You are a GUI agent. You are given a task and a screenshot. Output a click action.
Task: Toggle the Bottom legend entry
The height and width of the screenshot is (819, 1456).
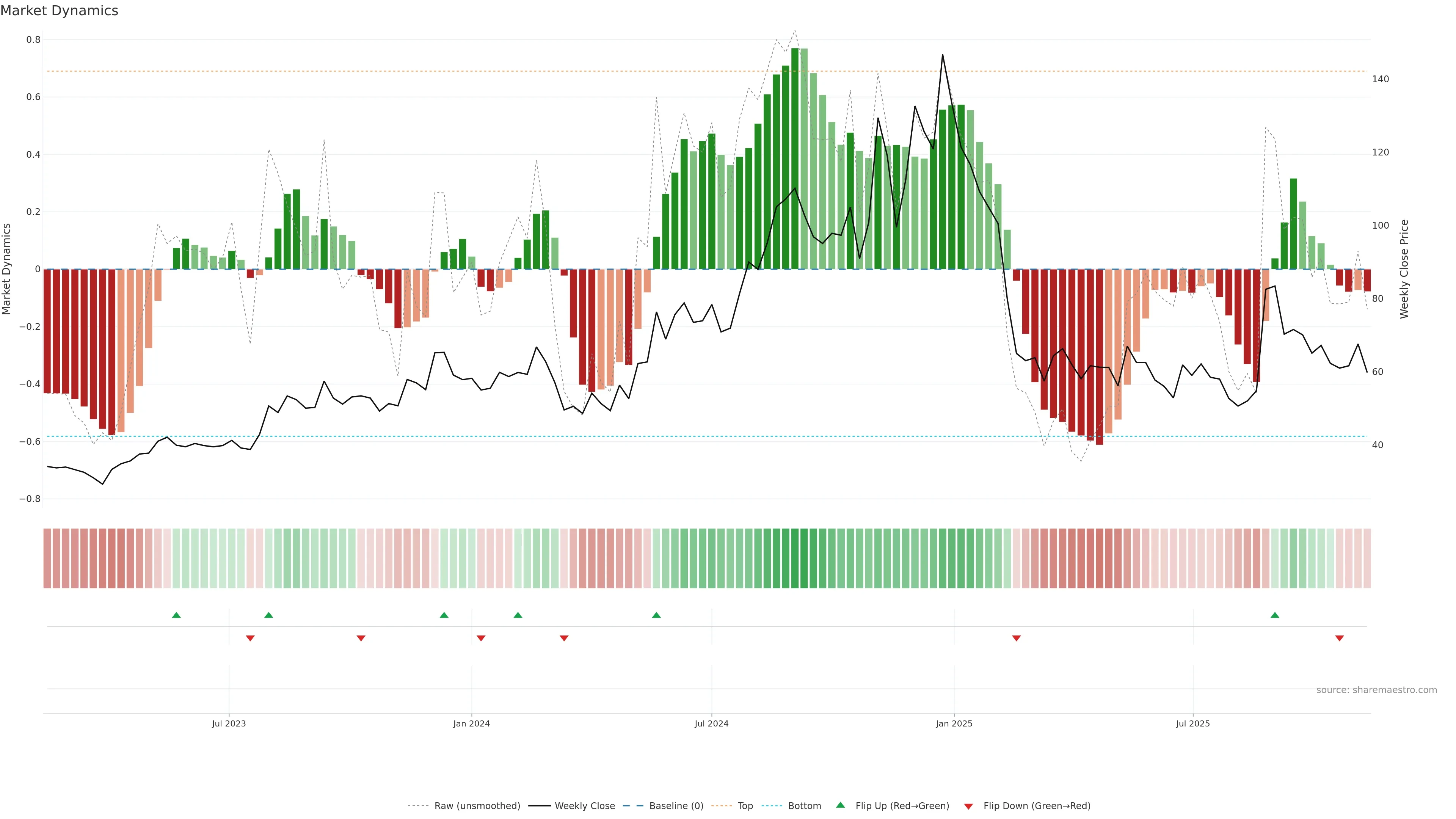click(x=804, y=806)
